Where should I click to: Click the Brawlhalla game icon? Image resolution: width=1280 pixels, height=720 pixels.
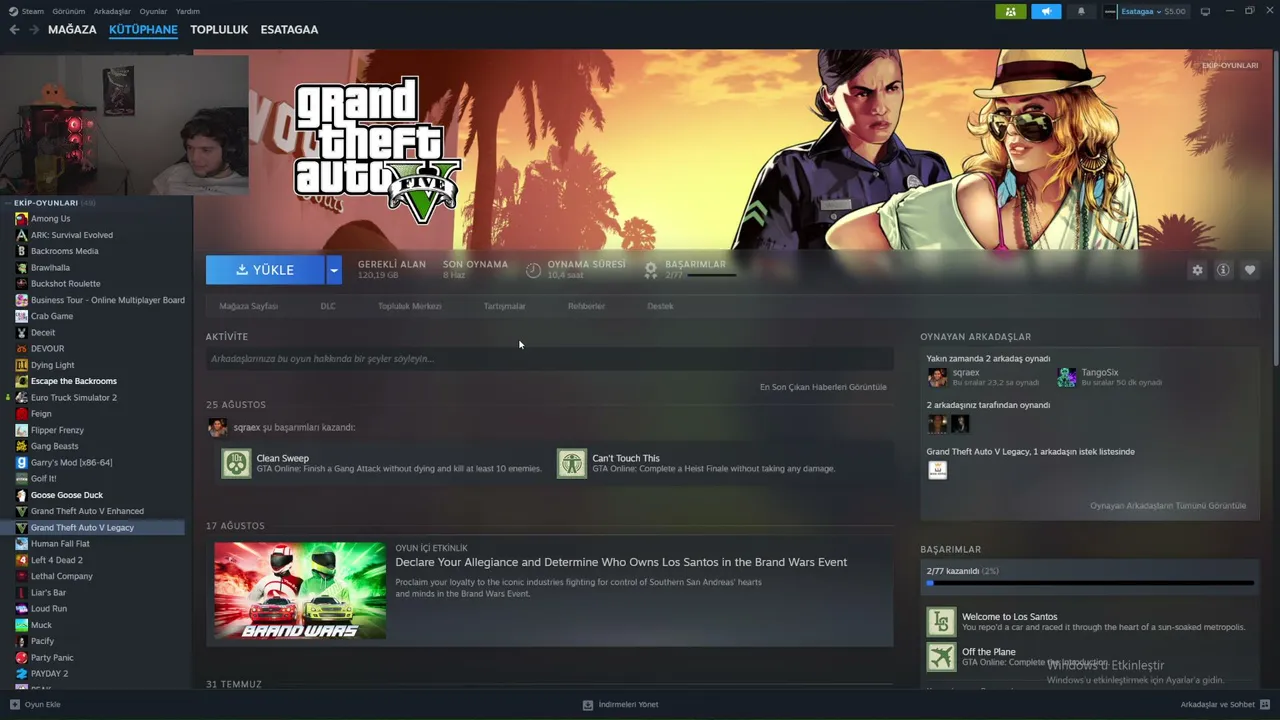21,268
